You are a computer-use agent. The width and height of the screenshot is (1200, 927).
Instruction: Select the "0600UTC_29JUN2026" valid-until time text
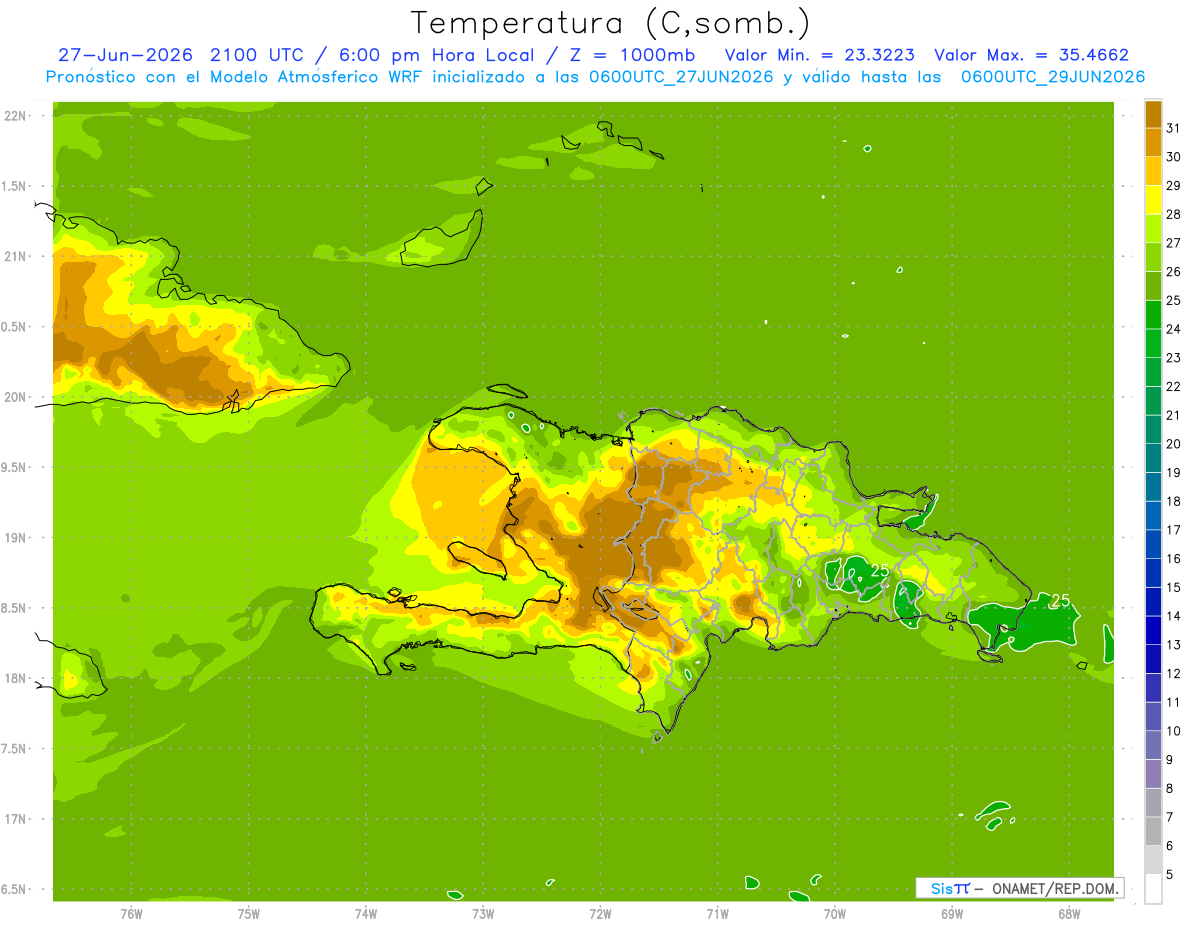pyautogui.click(x=1053, y=77)
